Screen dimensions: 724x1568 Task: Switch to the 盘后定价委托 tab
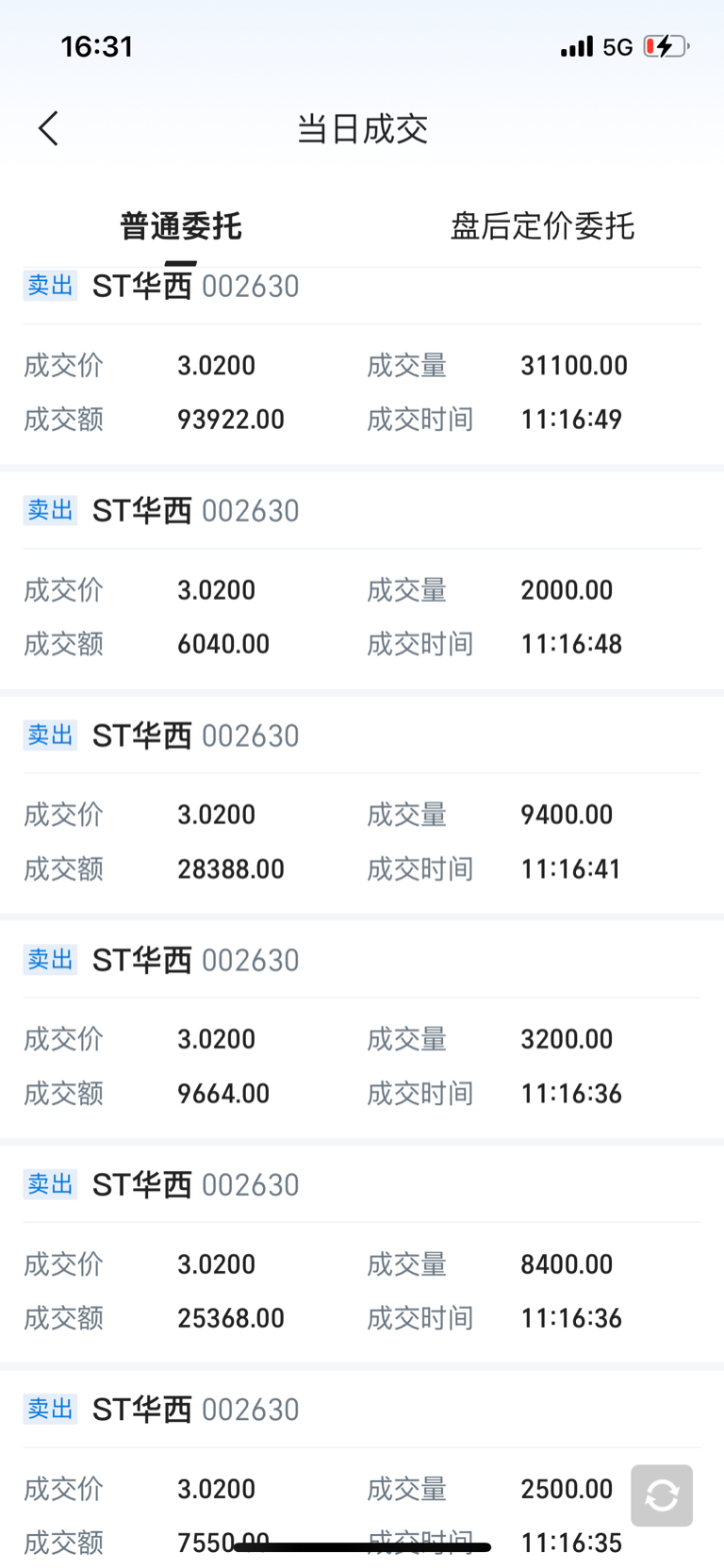click(x=542, y=226)
